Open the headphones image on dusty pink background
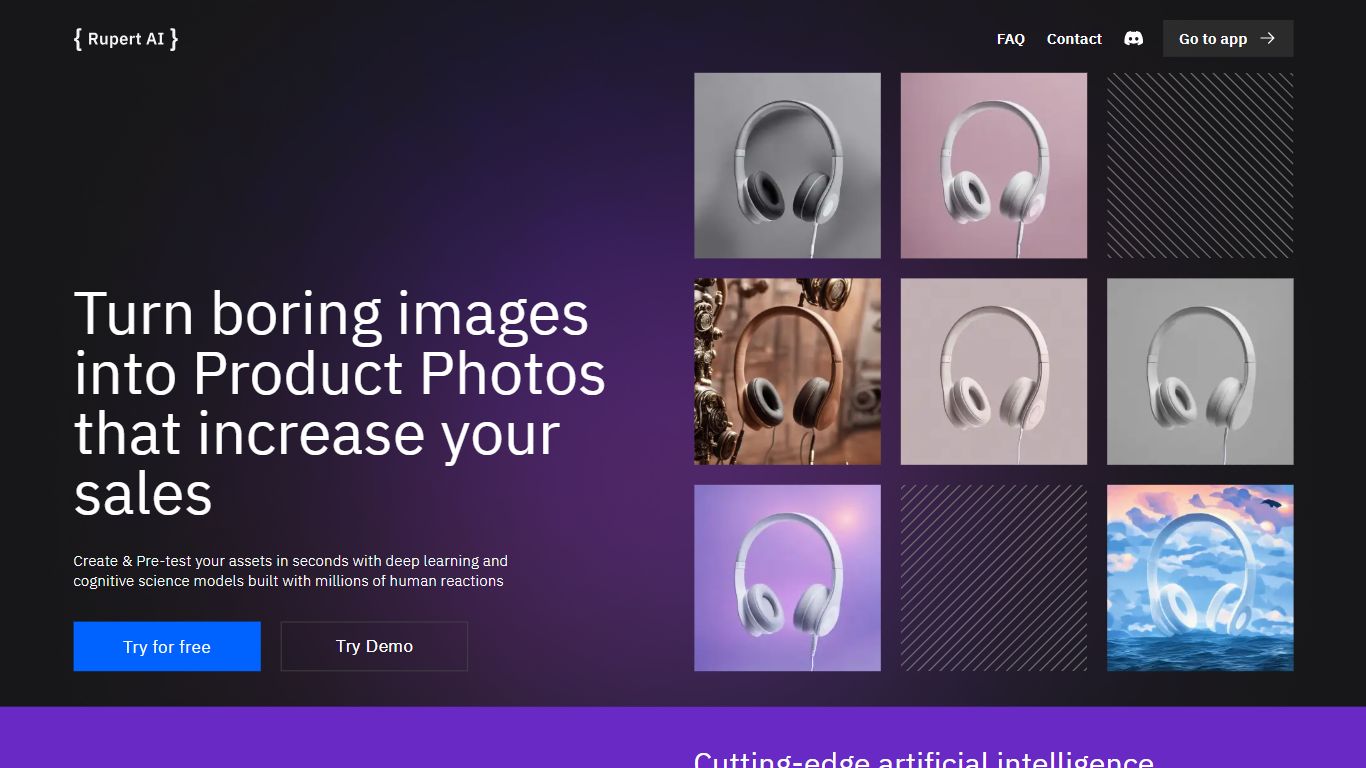The width and height of the screenshot is (1366, 768). point(993,166)
